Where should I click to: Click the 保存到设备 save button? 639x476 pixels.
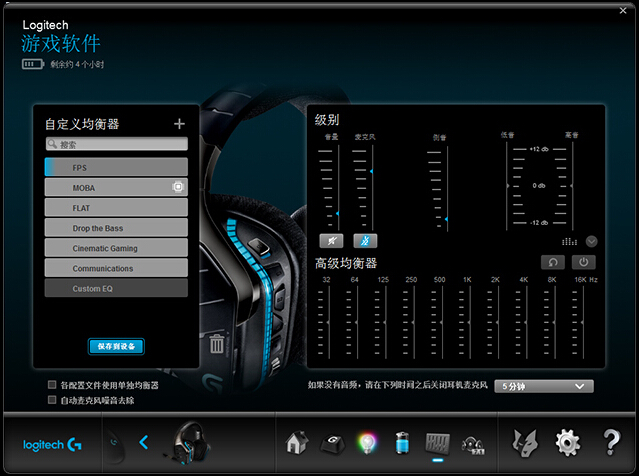116,346
